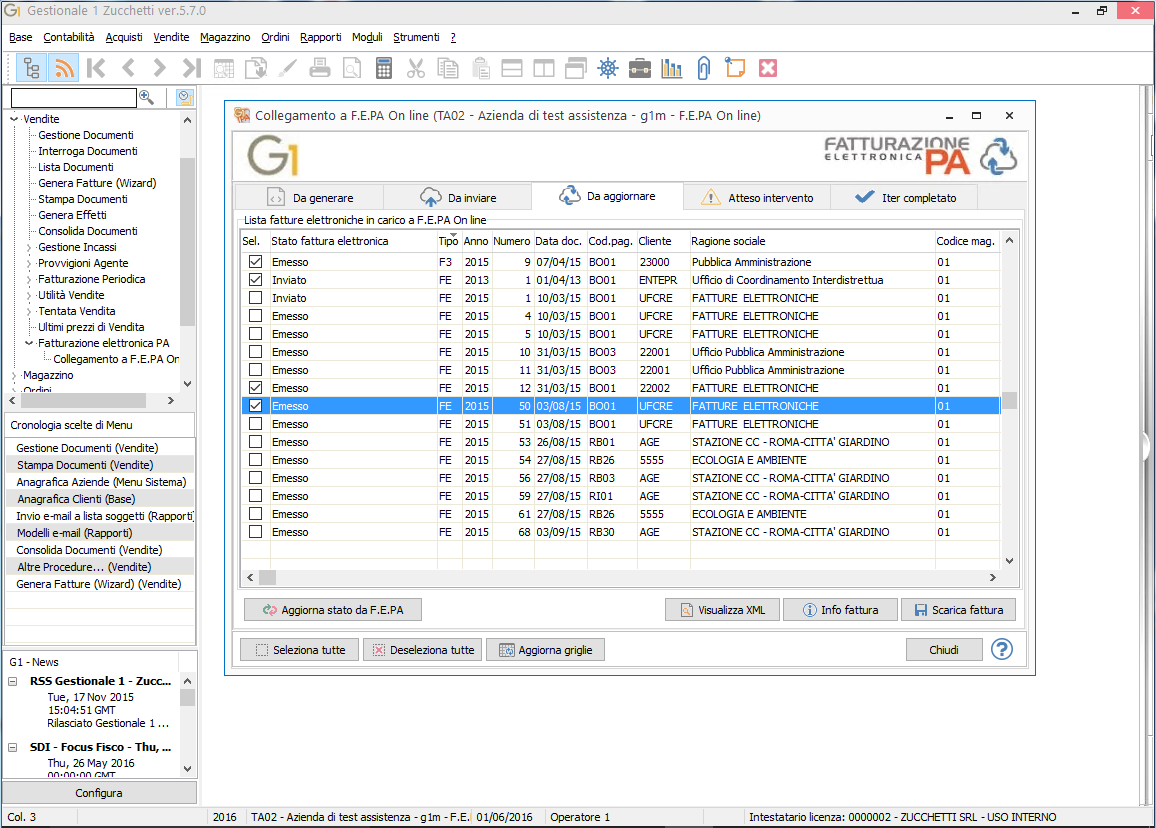Image resolution: width=1156 pixels, height=828 pixels.
Task: Toggle the RSS news feed icon
Action: 64,69
